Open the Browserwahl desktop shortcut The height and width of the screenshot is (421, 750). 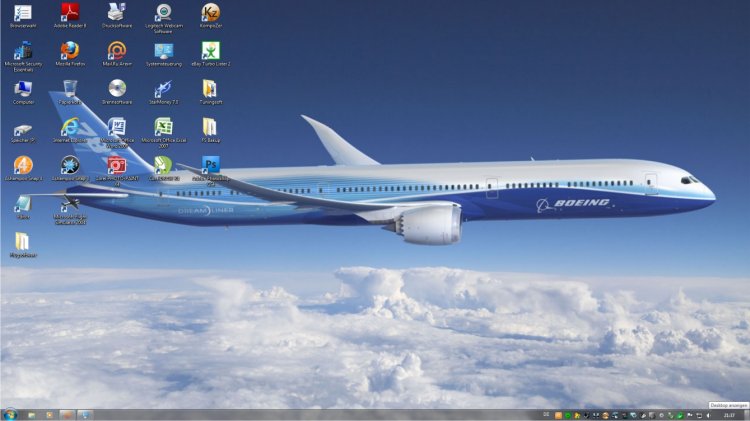pyautogui.click(x=22, y=16)
